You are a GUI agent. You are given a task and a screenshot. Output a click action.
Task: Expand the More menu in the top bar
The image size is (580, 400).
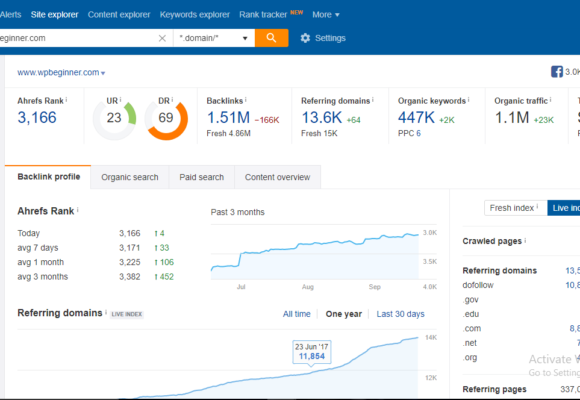[x=326, y=15]
